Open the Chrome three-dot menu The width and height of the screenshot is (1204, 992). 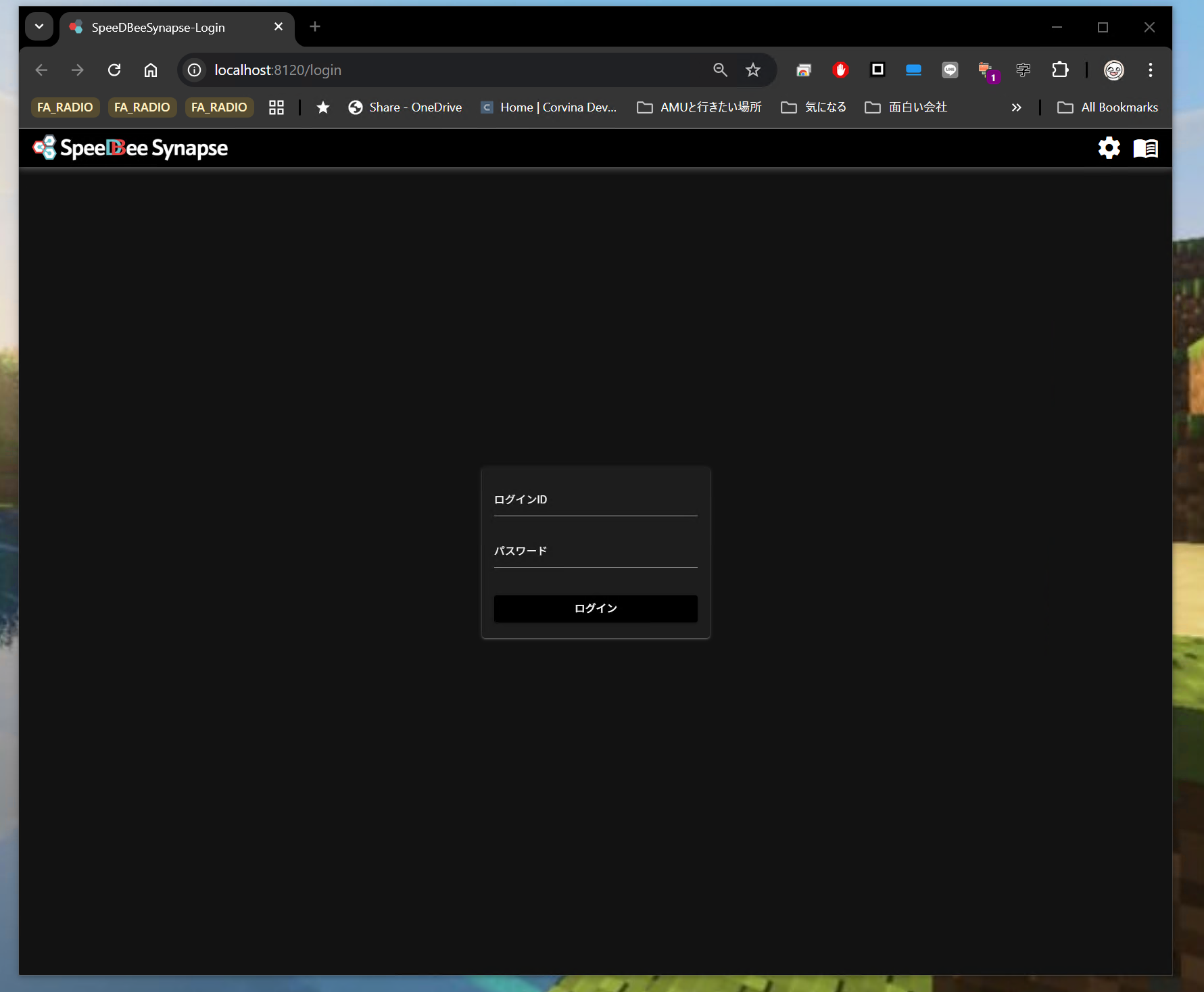(x=1150, y=70)
